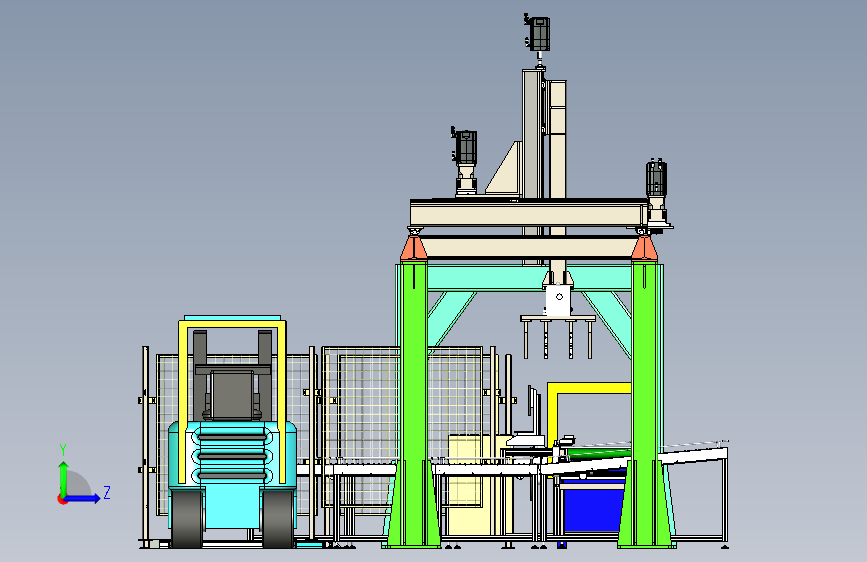Click the "Y" axis label

point(62,450)
